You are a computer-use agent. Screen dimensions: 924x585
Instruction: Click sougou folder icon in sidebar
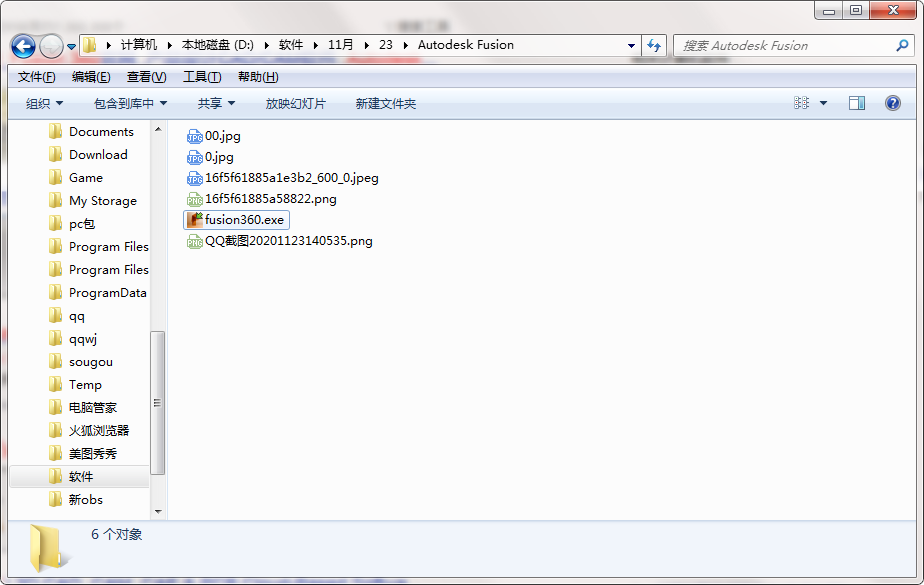55,362
